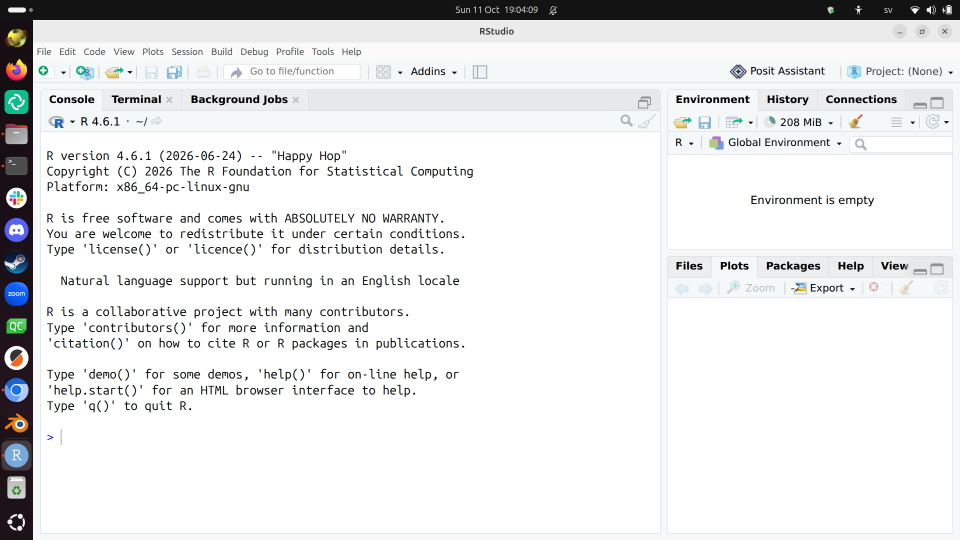The width and height of the screenshot is (960, 540).
Task: Click the Create a project icon
Action: coord(84,72)
